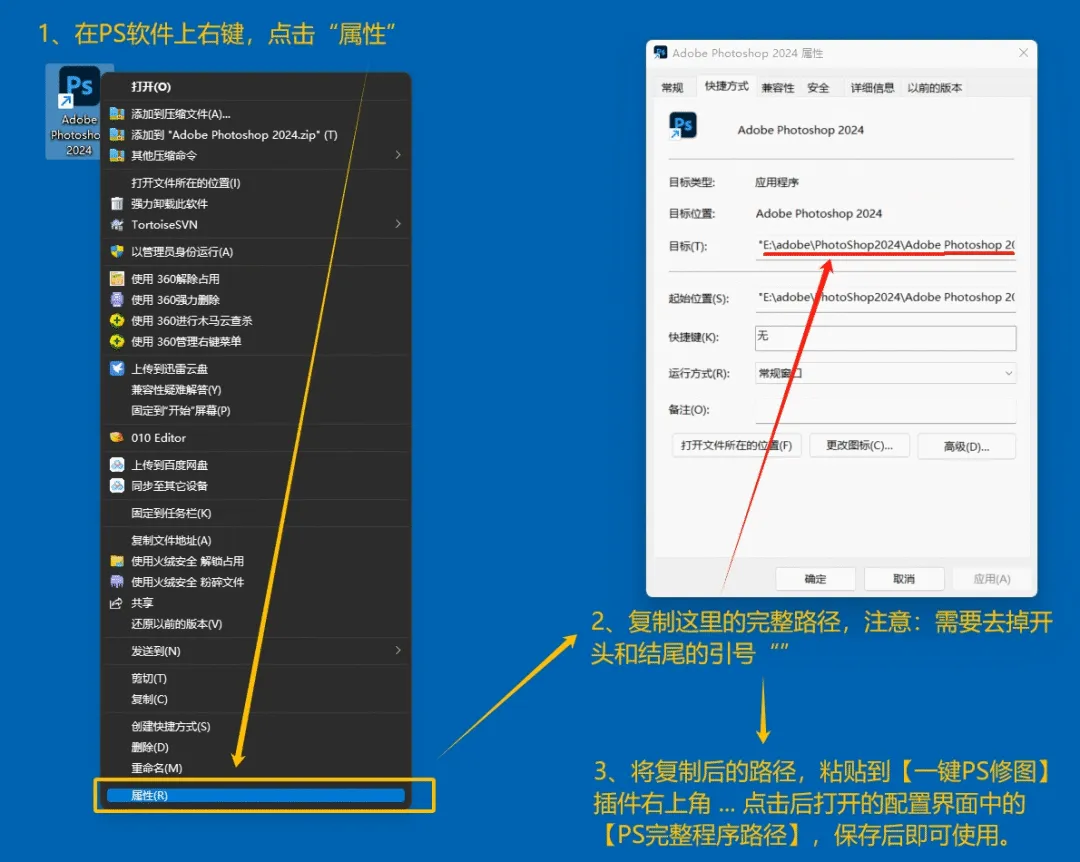This screenshot has width=1080, height=862.
Task: Click the 更改图标(C)... button
Action: tap(860, 445)
